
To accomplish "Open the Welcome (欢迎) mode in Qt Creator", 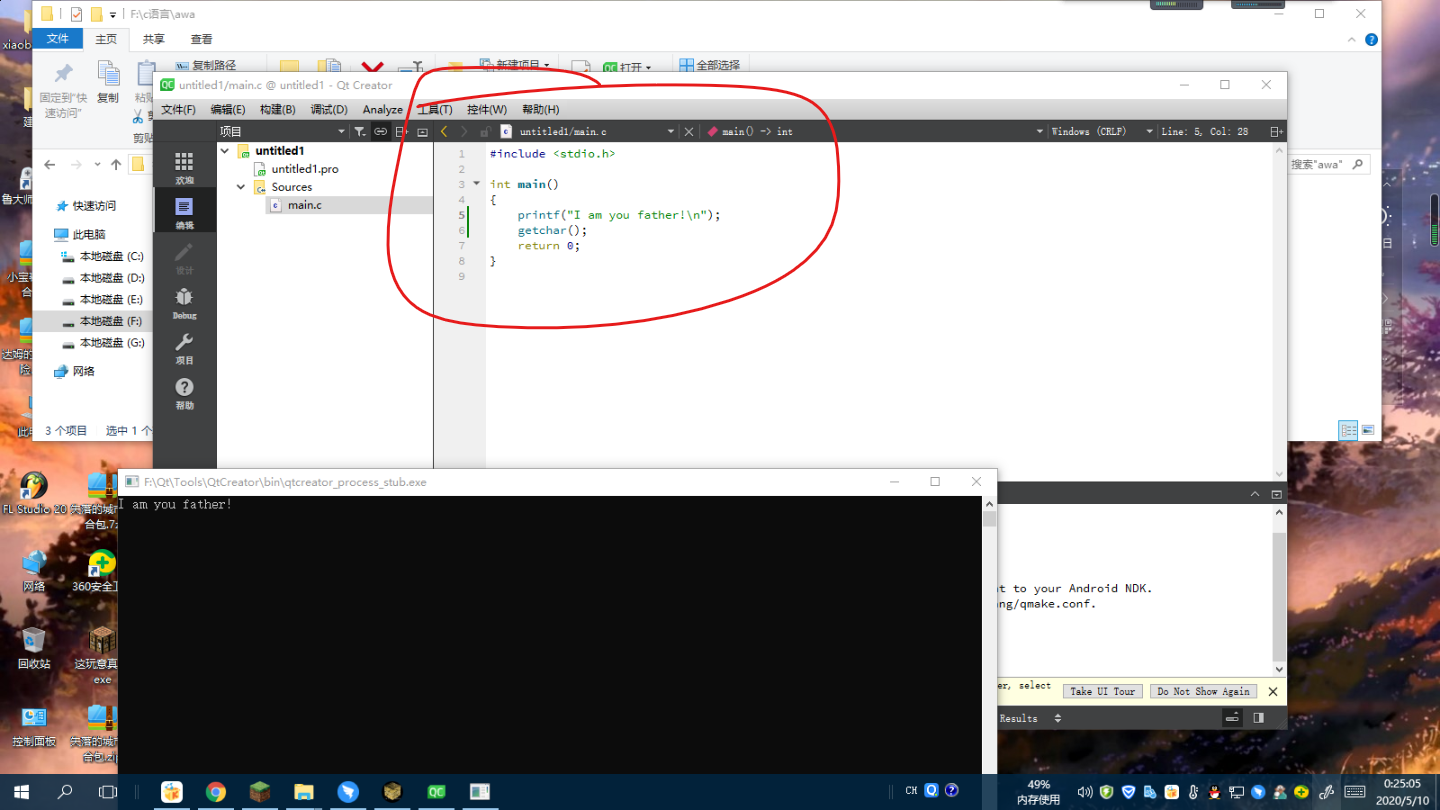I will pos(184,168).
